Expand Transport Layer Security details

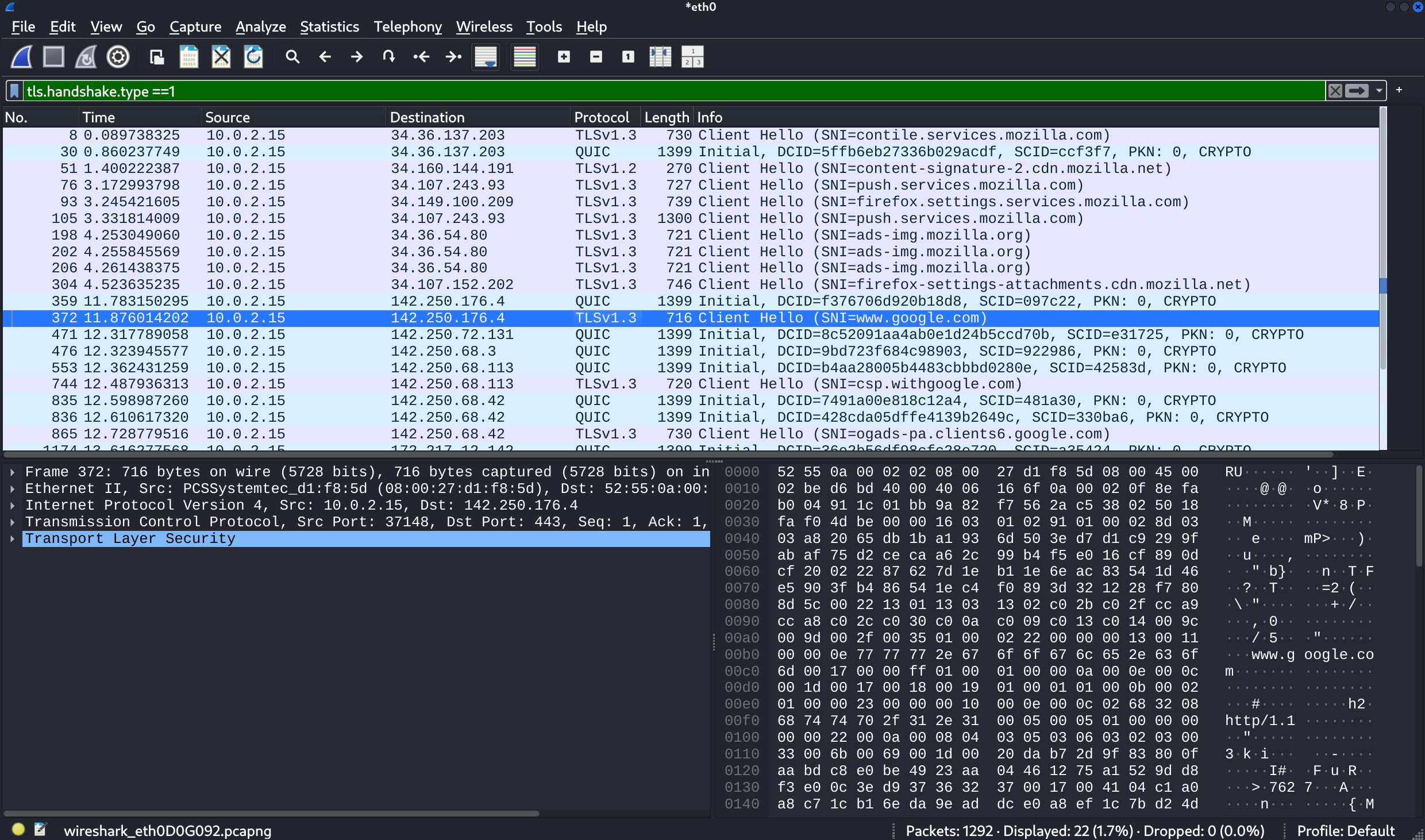[x=13, y=539]
